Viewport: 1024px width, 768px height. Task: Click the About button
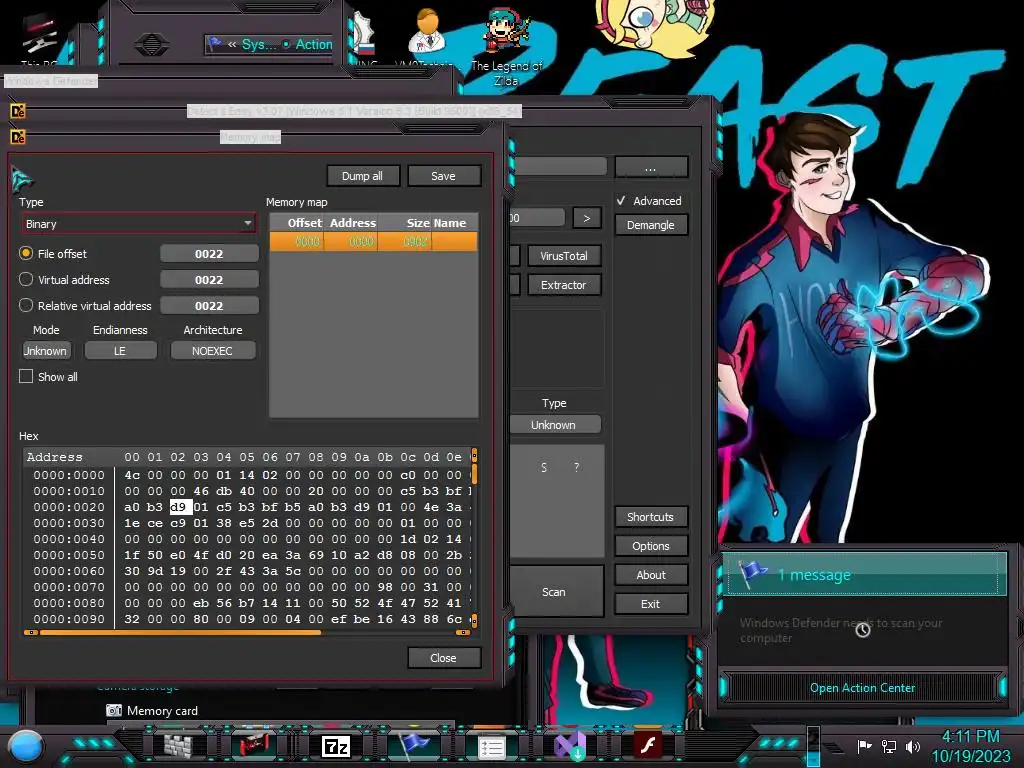650,575
